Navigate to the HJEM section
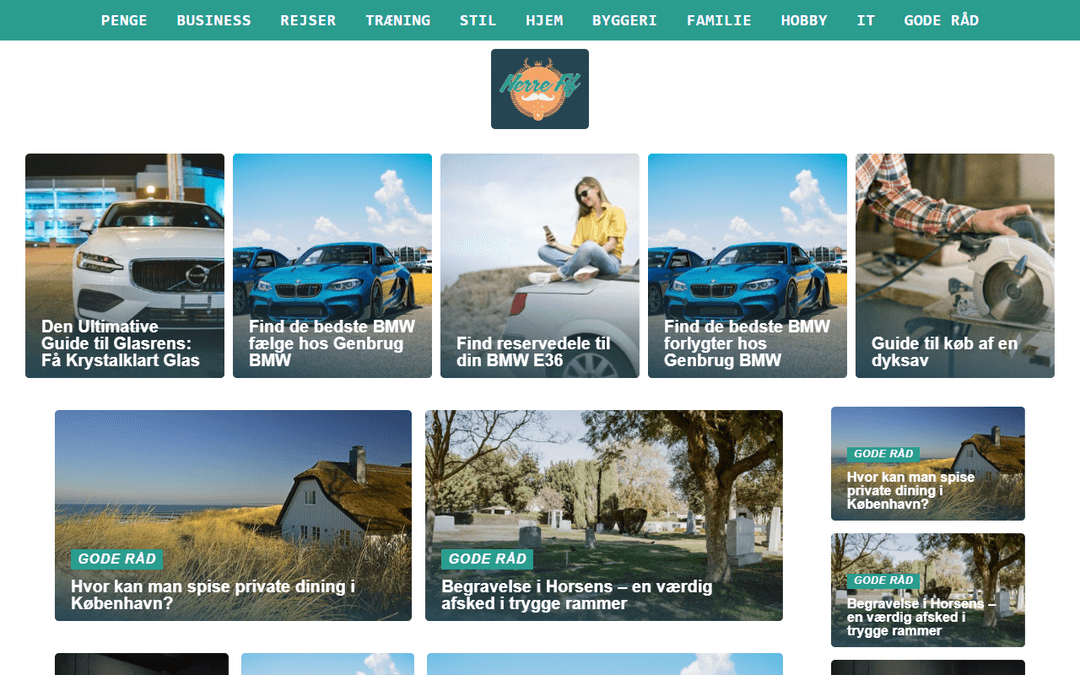Image resolution: width=1080 pixels, height=675 pixels. click(x=544, y=21)
